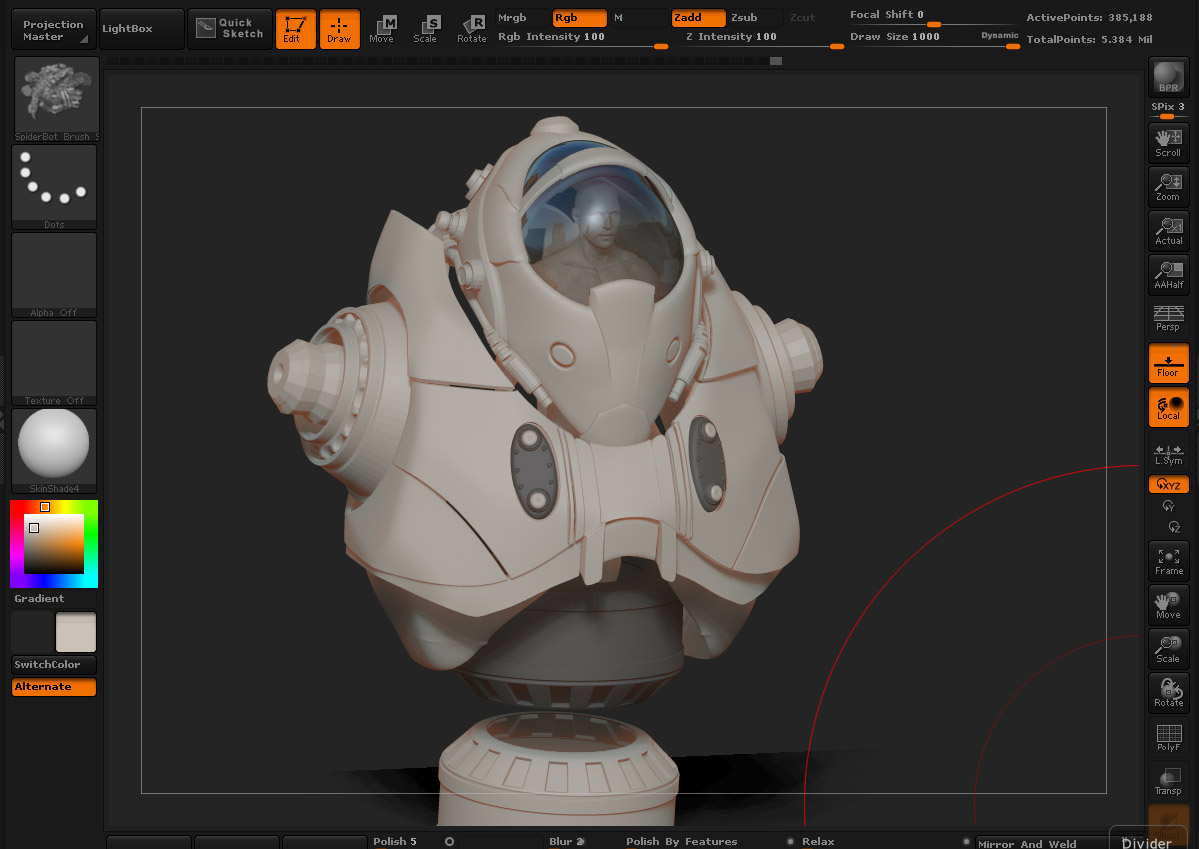Open SpiderBot brush selector
1199x849 pixels.
click(x=56, y=99)
